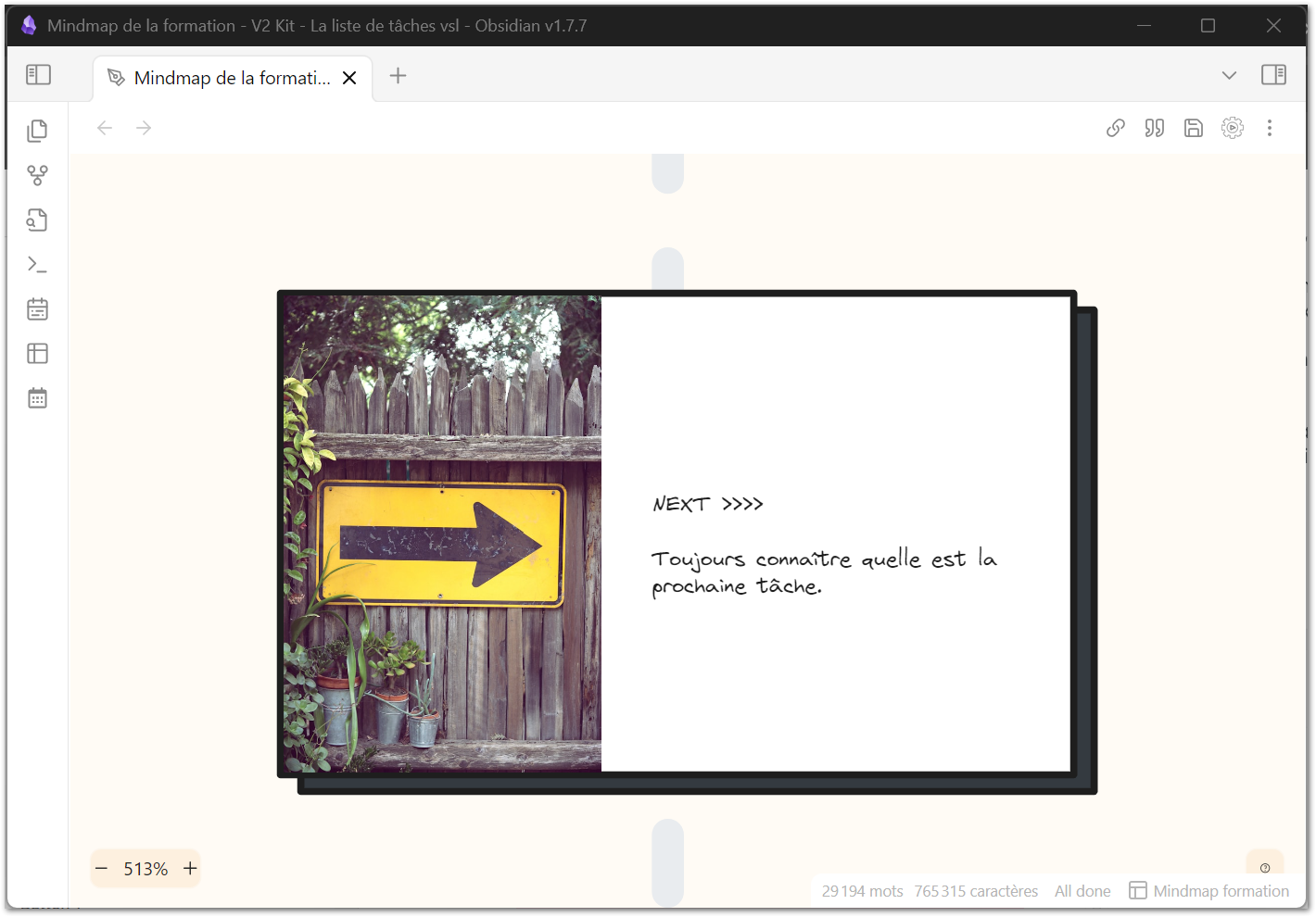Select the Mindmap de la formation tab
Viewport: 1316px width, 917px height.
click(x=232, y=78)
